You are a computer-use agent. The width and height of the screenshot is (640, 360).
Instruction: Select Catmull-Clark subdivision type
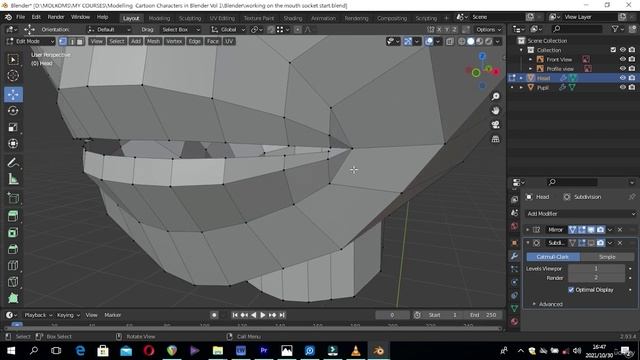[x=553, y=257]
